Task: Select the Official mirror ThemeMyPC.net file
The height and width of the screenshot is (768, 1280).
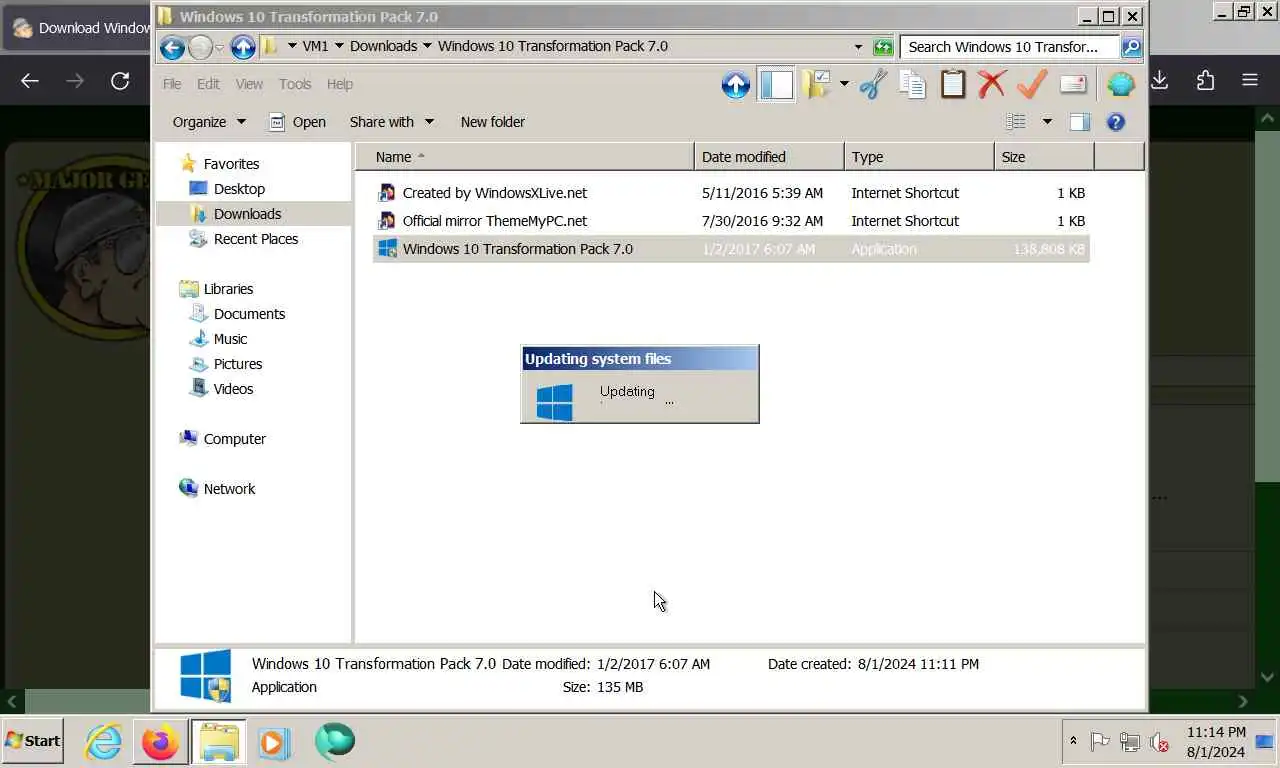Action: (x=730, y=221)
